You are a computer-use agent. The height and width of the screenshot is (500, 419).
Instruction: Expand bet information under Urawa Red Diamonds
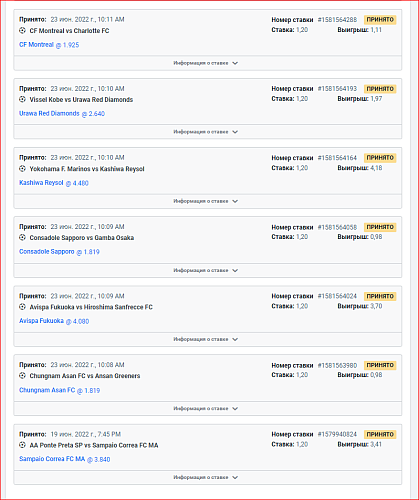tap(207, 132)
